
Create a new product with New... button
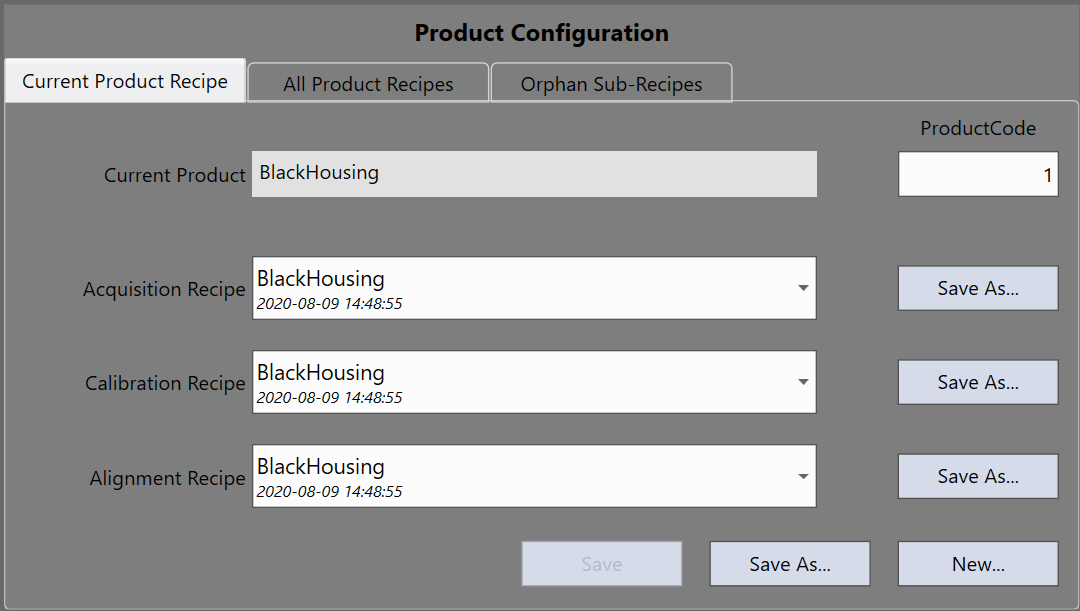tap(977, 564)
